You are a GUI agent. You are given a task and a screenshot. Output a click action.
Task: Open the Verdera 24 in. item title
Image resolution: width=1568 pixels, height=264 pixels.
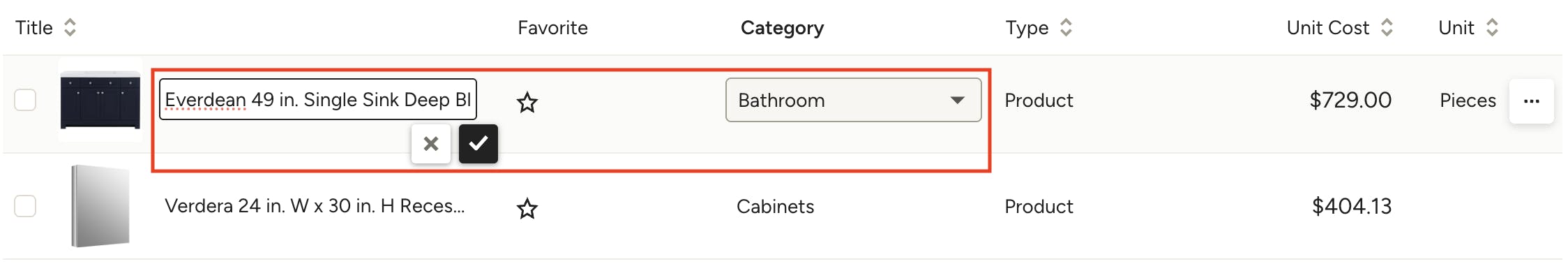[x=315, y=206]
